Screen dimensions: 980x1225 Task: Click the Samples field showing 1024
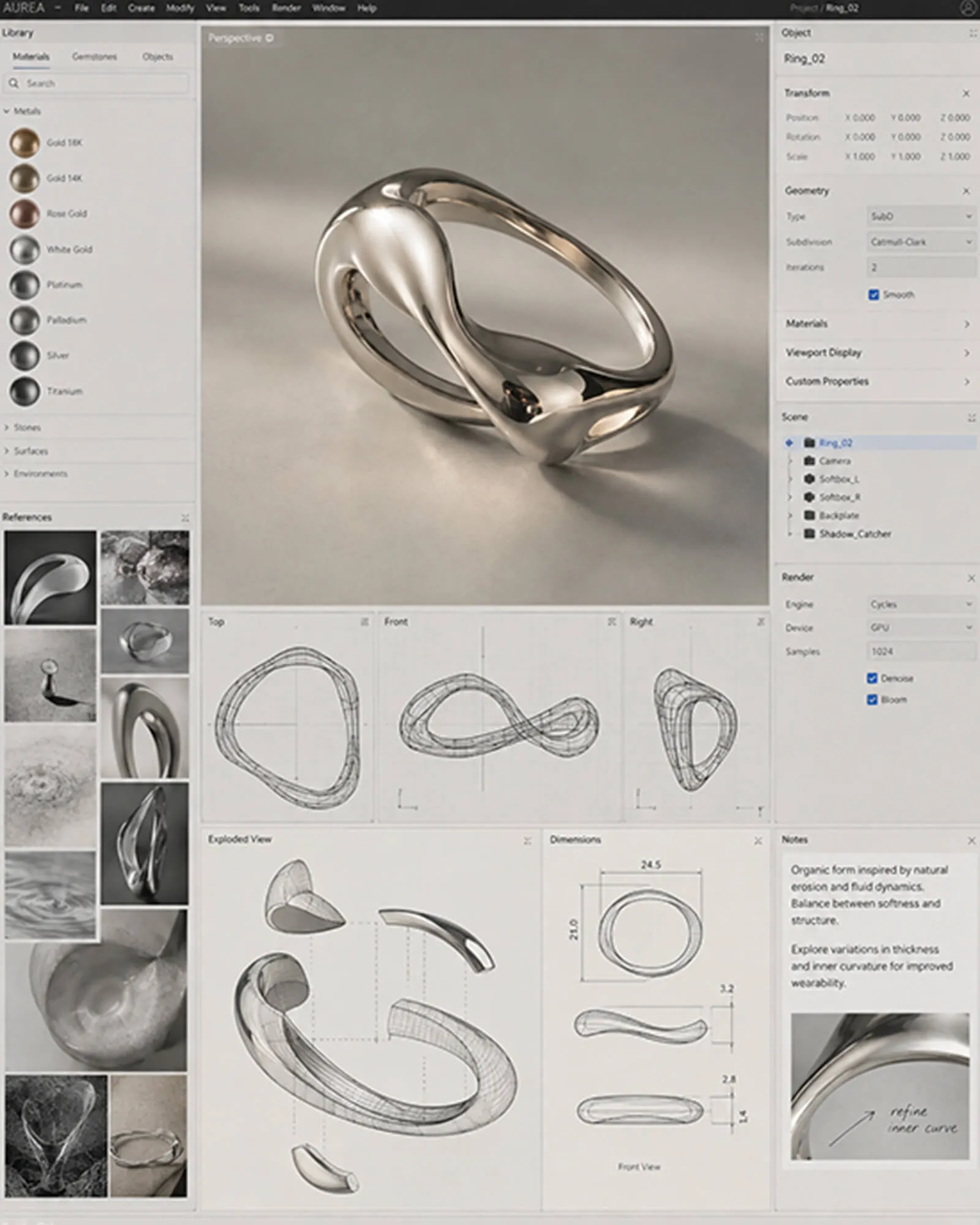921,652
